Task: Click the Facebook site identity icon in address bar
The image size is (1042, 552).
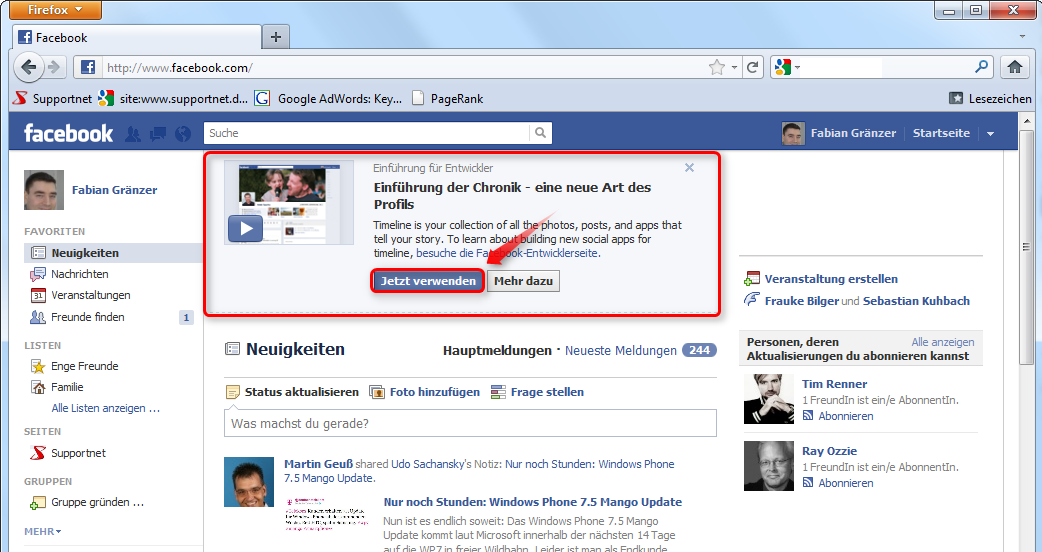Action: point(88,67)
